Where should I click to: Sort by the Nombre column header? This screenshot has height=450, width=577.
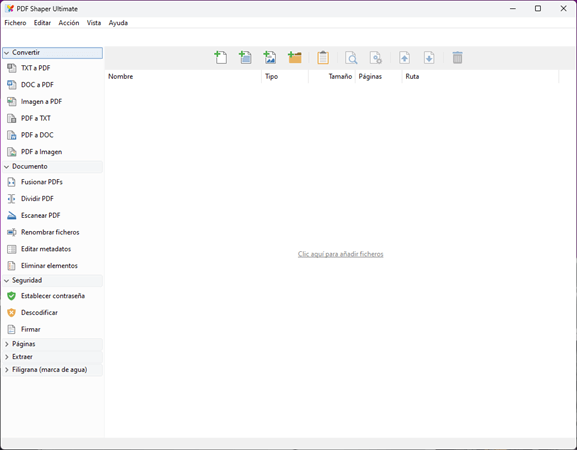click(183, 77)
